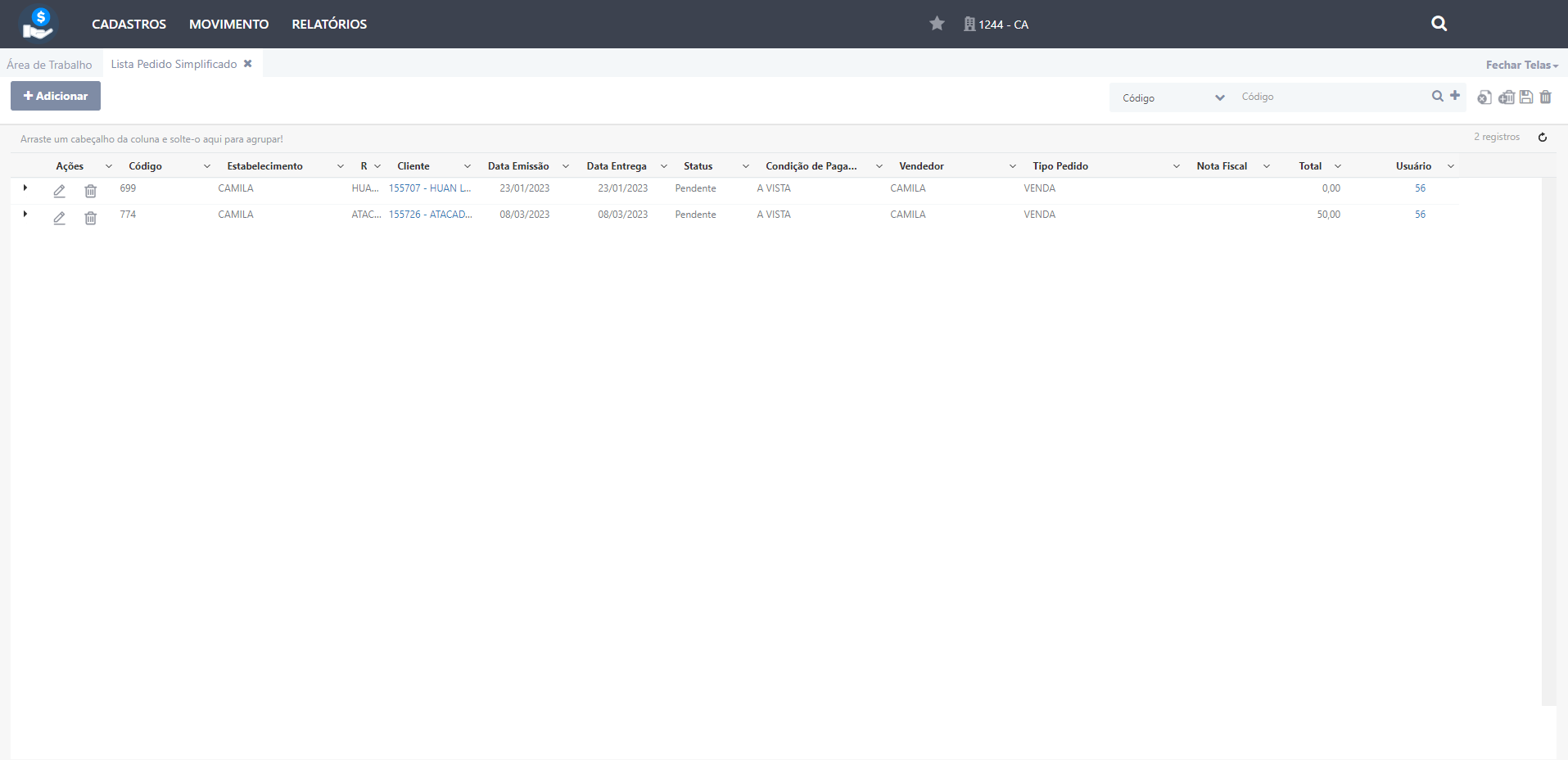The height and width of the screenshot is (760, 1568).
Task: Delete order 774 with the trash icon
Action: 91,218
